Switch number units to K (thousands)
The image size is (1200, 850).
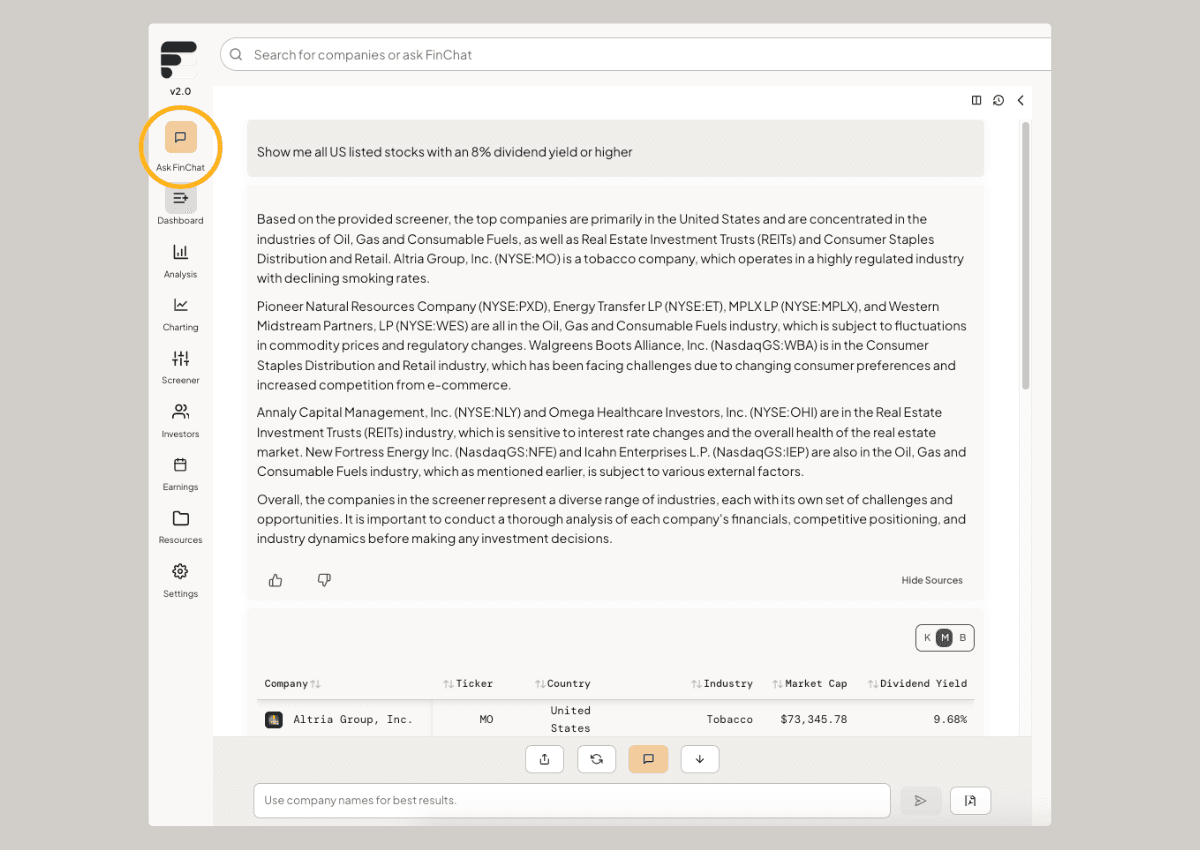point(927,638)
